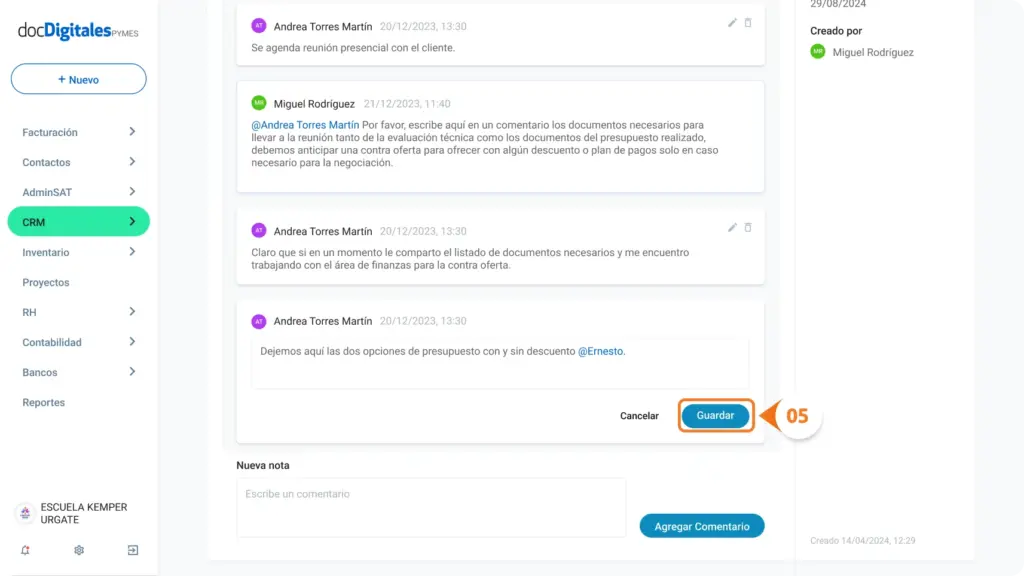This screenshot has height=576, width=1024.
Task: Click the docDigitales logo
Action: [78, 31]
